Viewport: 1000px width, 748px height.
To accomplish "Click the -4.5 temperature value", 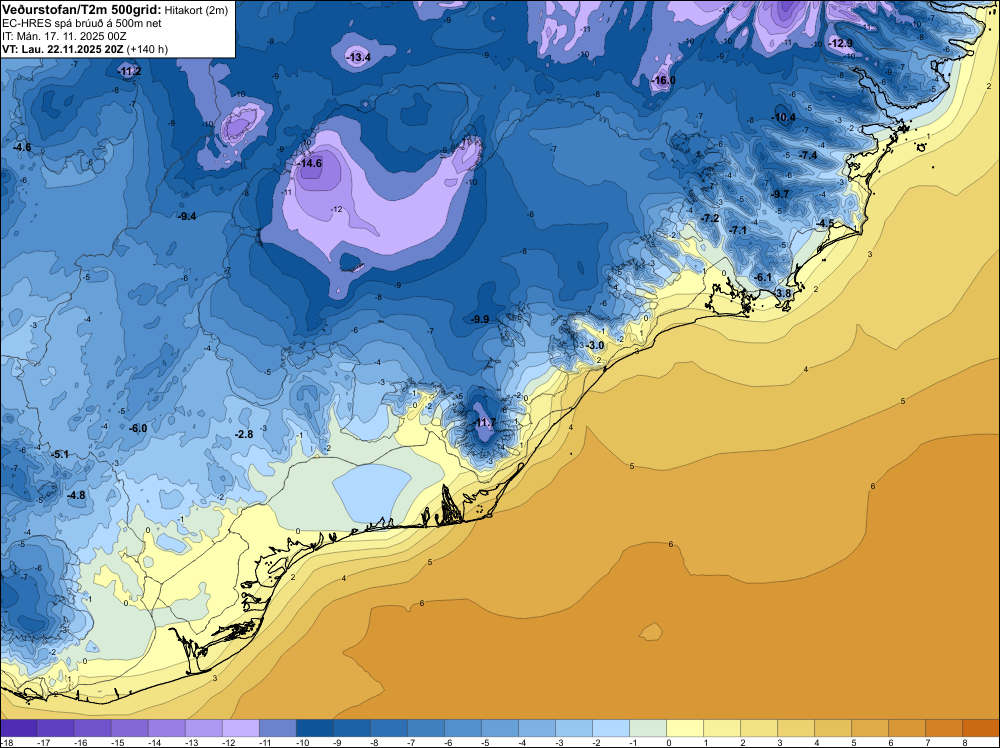I will tap(825, 223).
